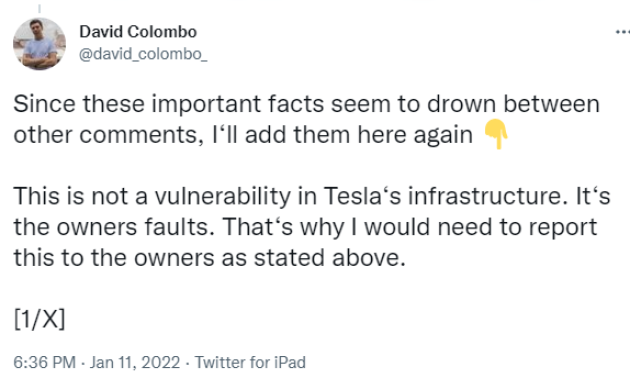Open the three-dot more options menu

coord(623,32)
